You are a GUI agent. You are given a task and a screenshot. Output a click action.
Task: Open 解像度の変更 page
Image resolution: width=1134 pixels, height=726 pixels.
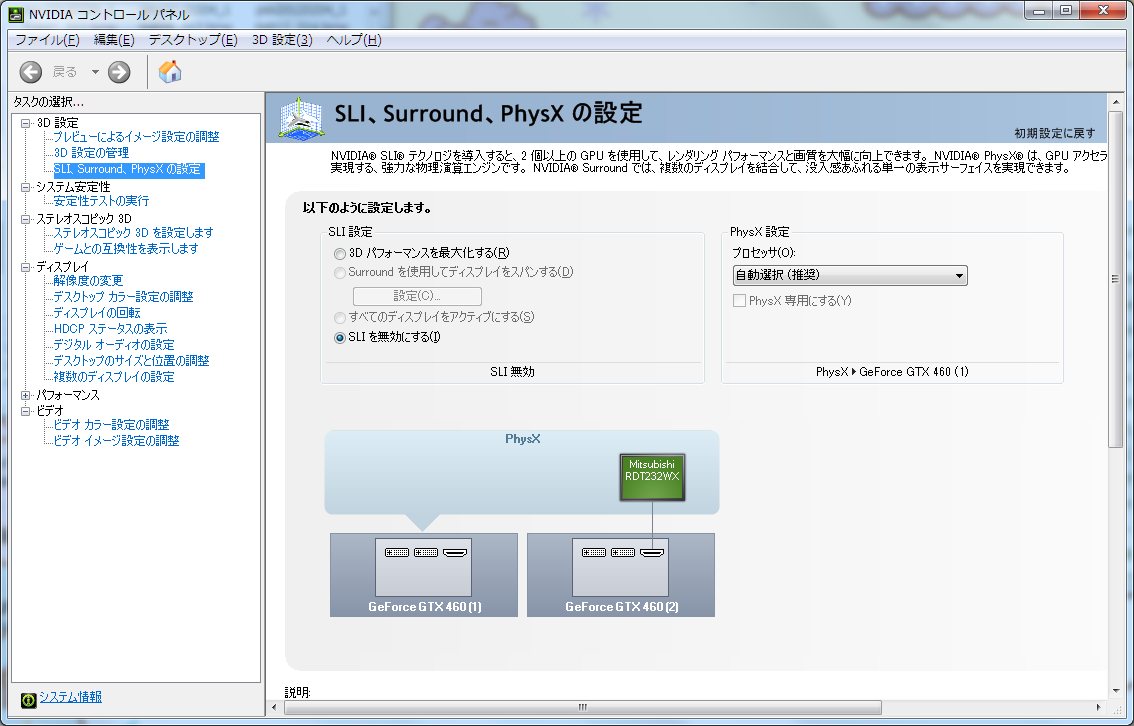pos(88,281)
